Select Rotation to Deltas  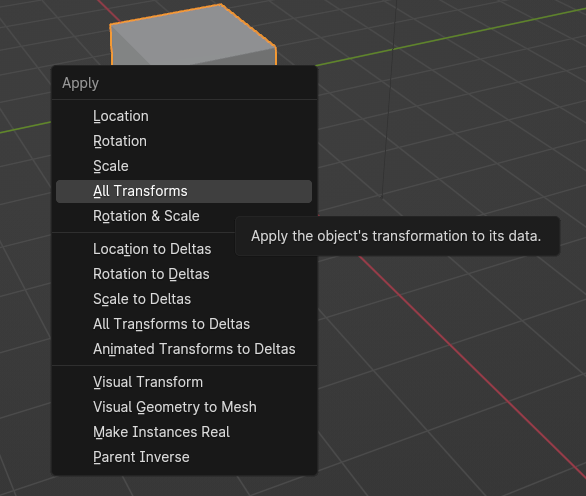(184, 274)
